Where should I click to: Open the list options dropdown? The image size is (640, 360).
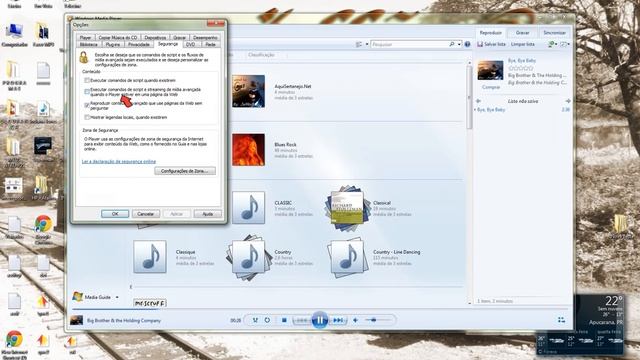pyautogui.click(x=553, y=44)
